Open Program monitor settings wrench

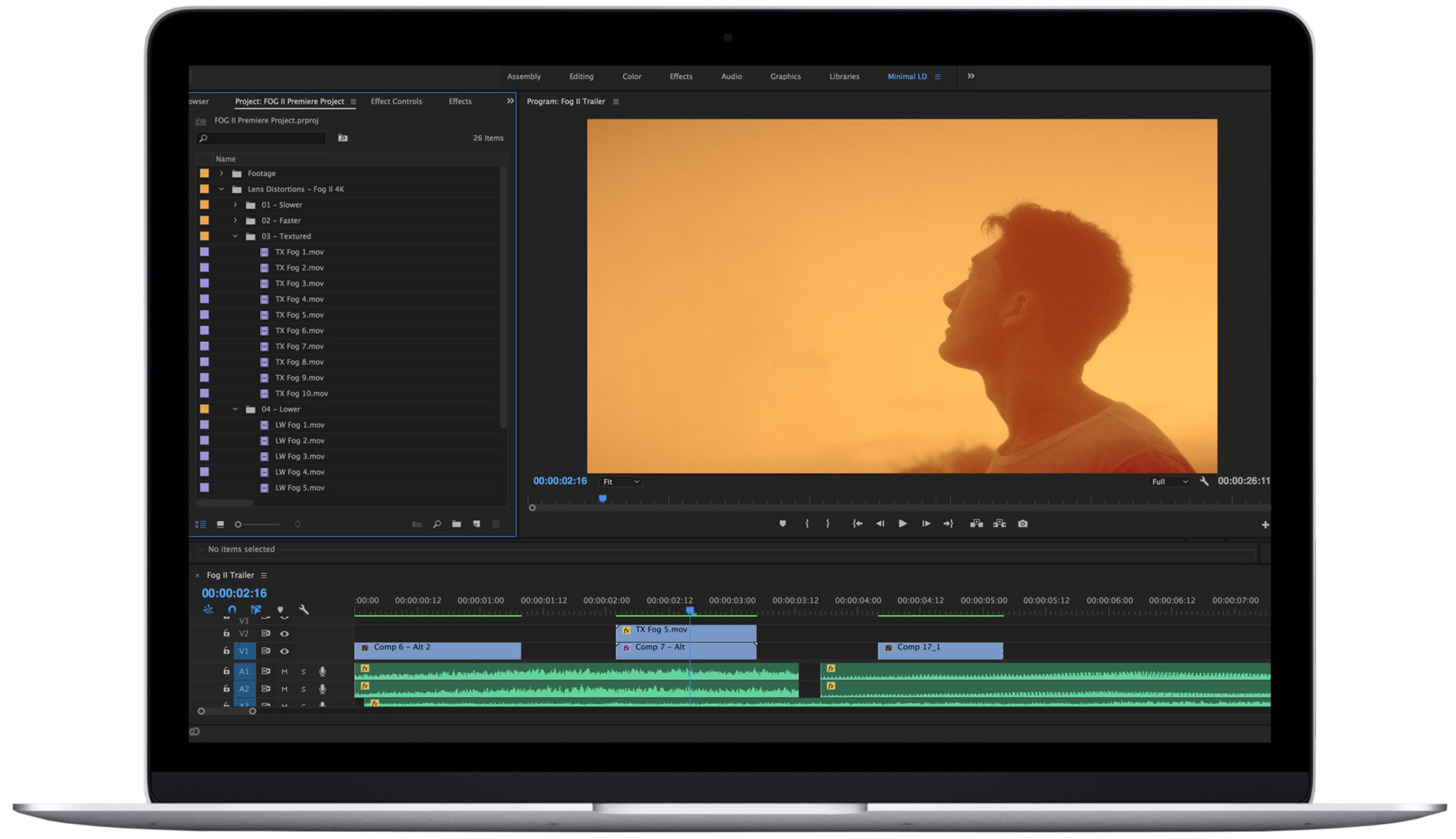(x=1204, y=481)
